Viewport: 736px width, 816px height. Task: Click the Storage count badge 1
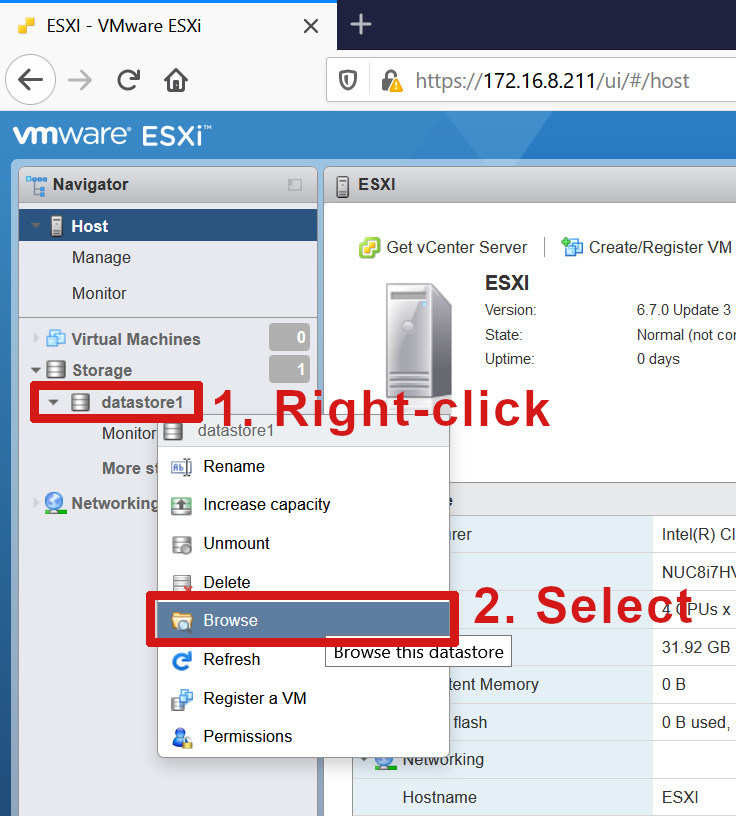coord(289,369)
